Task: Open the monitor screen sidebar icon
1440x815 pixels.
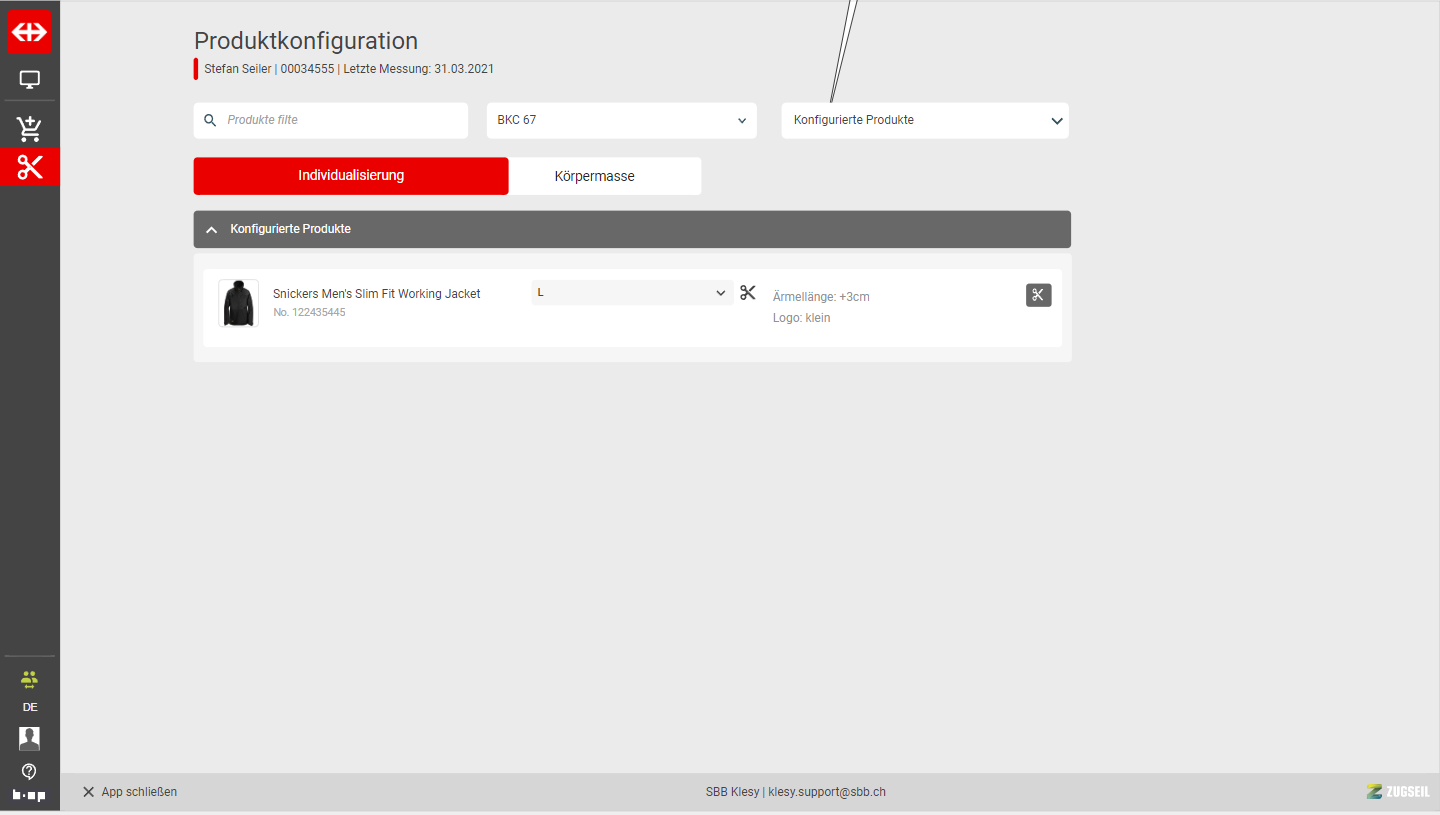Action: click(30, 80)
